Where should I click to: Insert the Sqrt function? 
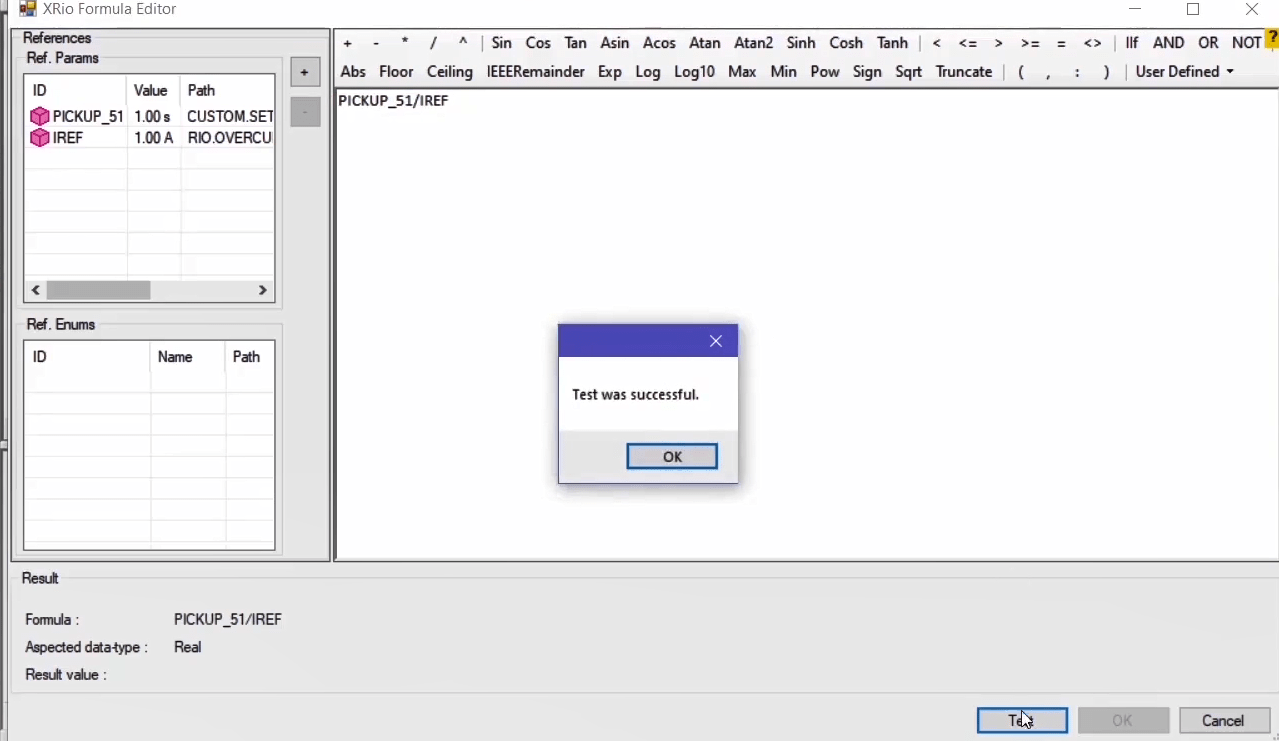[x=908, y=72]
